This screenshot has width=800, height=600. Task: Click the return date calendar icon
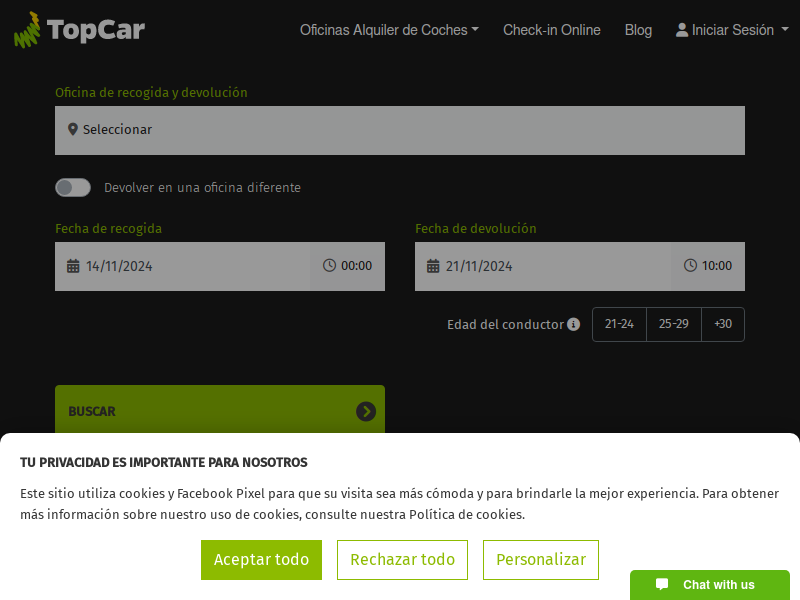click(433, 266)
